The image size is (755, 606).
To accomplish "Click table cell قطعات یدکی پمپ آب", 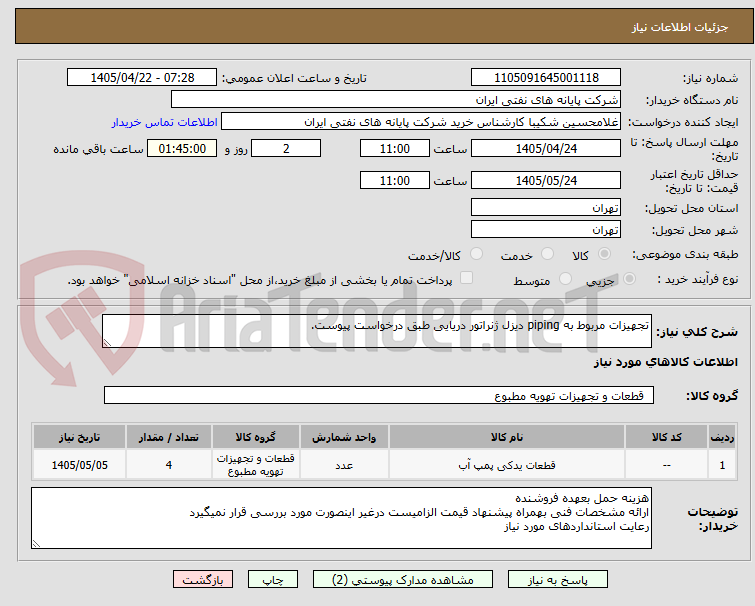I will coord(507,465).
